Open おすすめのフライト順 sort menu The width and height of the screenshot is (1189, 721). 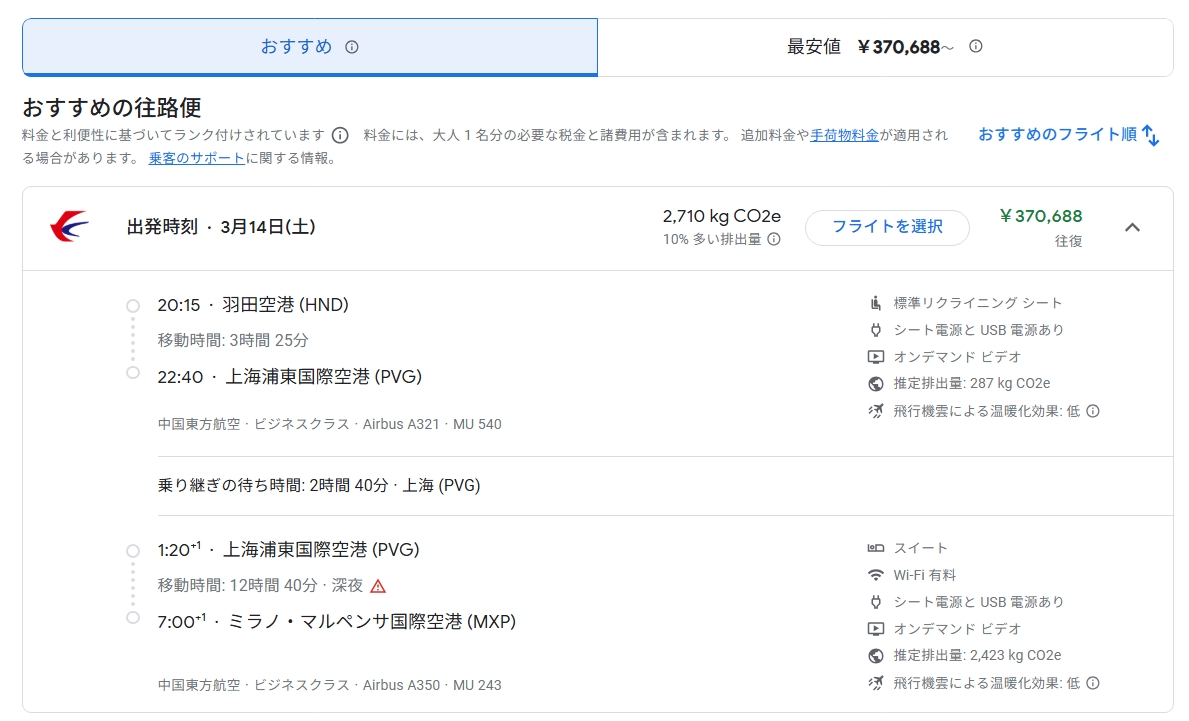[1068, 135]
